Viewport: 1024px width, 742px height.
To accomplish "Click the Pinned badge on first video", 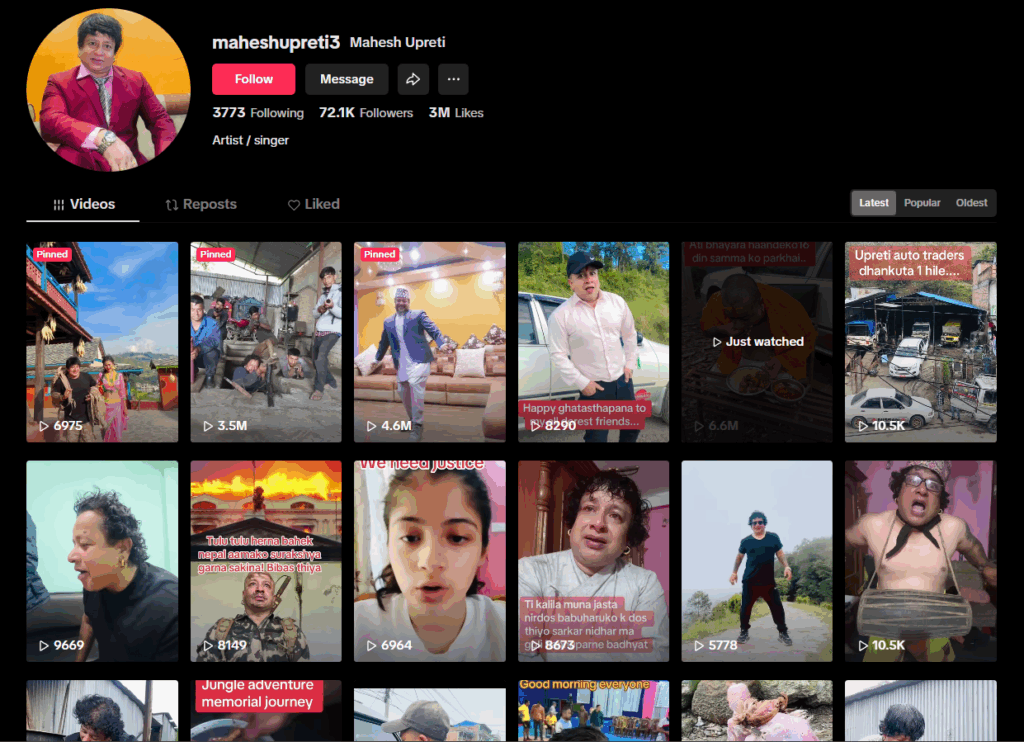I will (x=52, y=254).
